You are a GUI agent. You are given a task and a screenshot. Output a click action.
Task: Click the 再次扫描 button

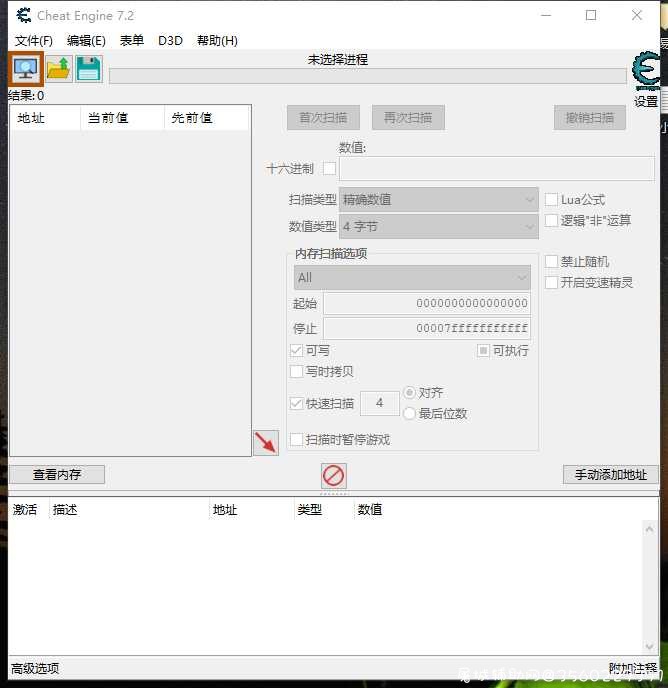(x=408, y=118)
